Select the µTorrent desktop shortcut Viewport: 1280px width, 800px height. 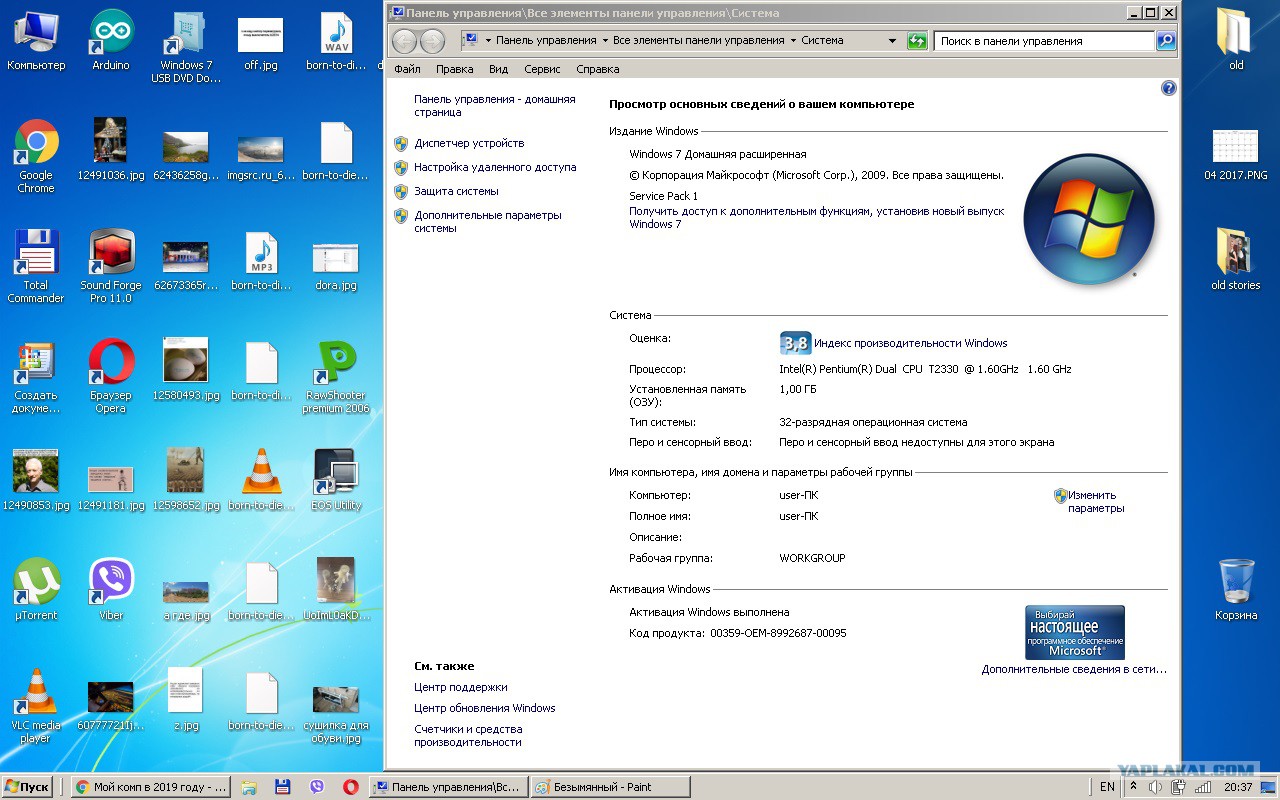36,590
